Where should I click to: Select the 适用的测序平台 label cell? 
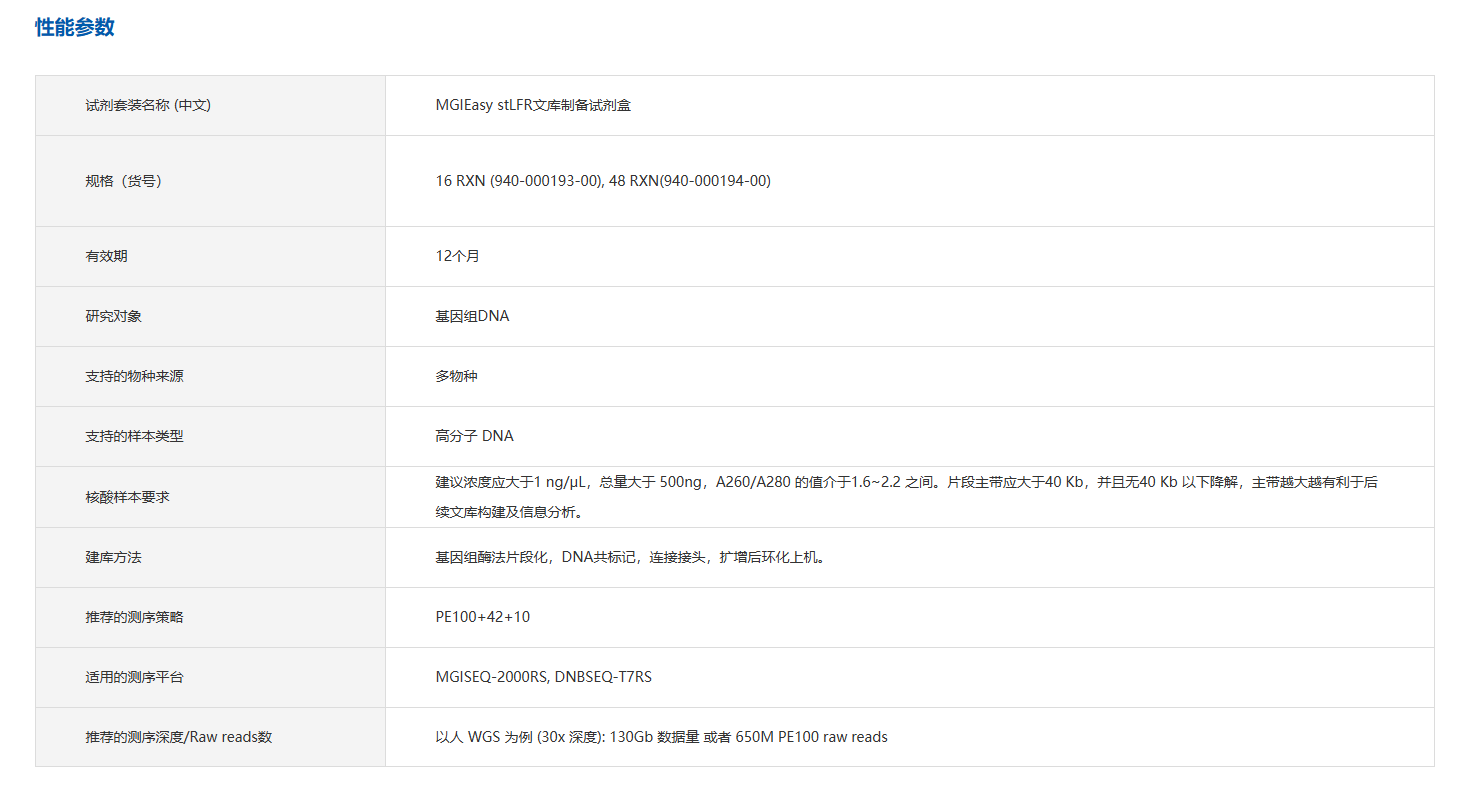210,677
